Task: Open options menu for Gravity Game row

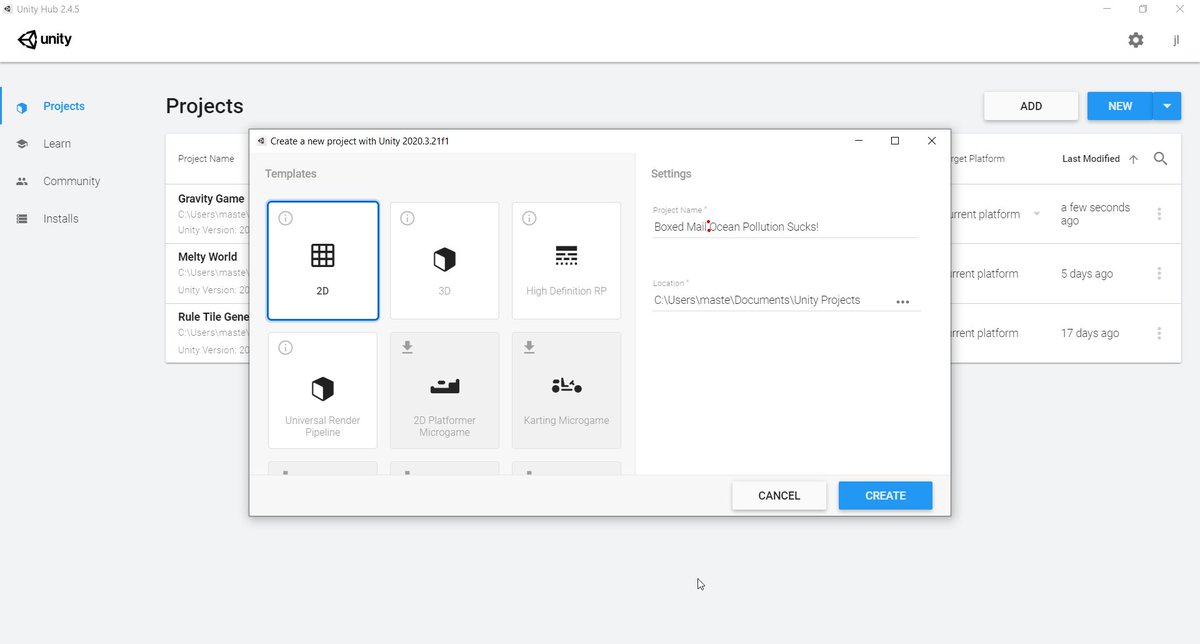Action: click(1159, 214)
